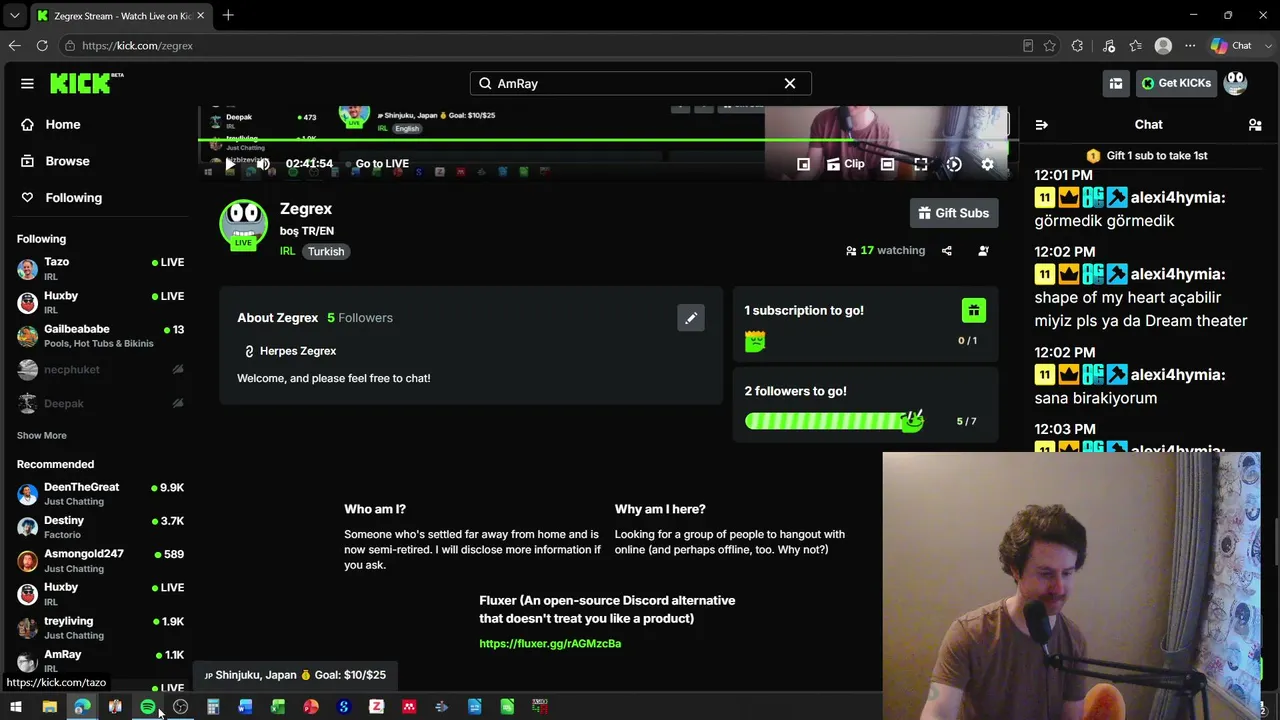Edit the About Zegrex section
Image resolution: width=1280 pixels, height=720 pixels.
[691, 318]
